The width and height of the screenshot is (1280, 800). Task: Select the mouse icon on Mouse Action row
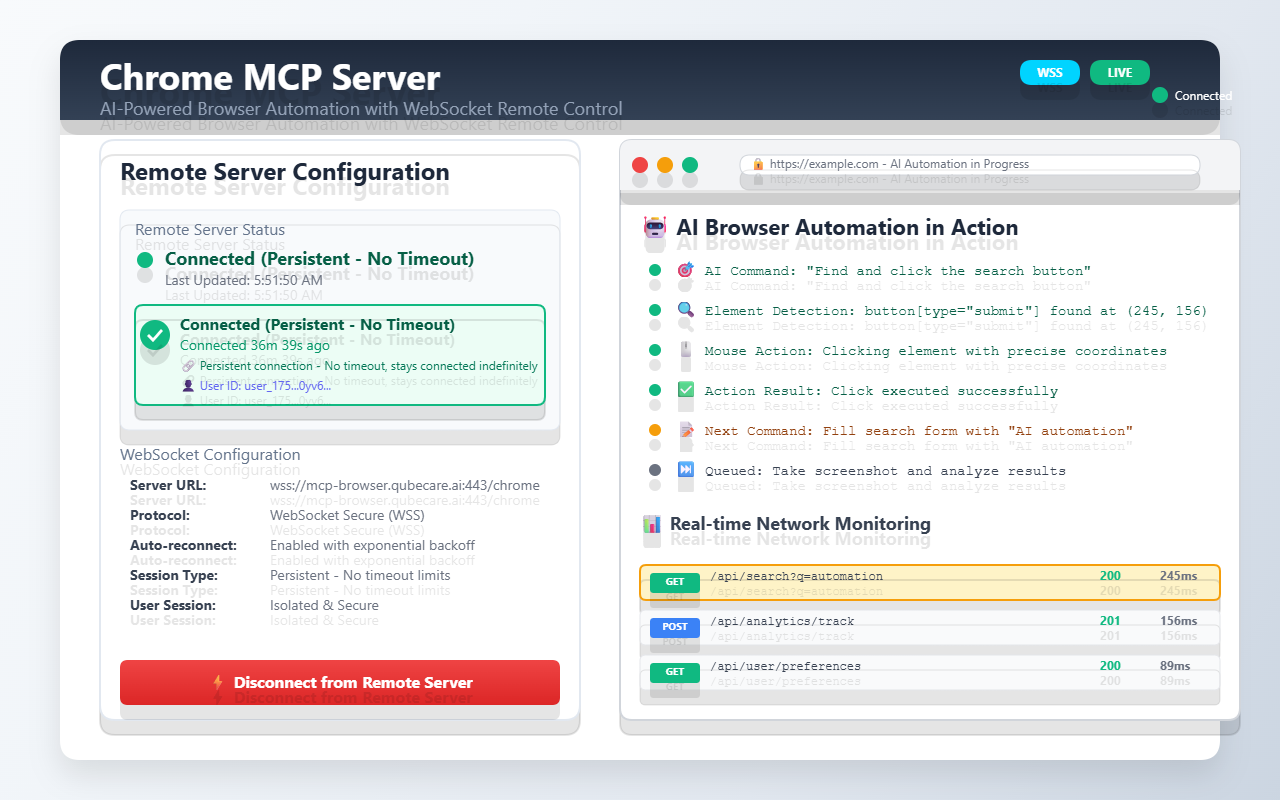(685, 350)
